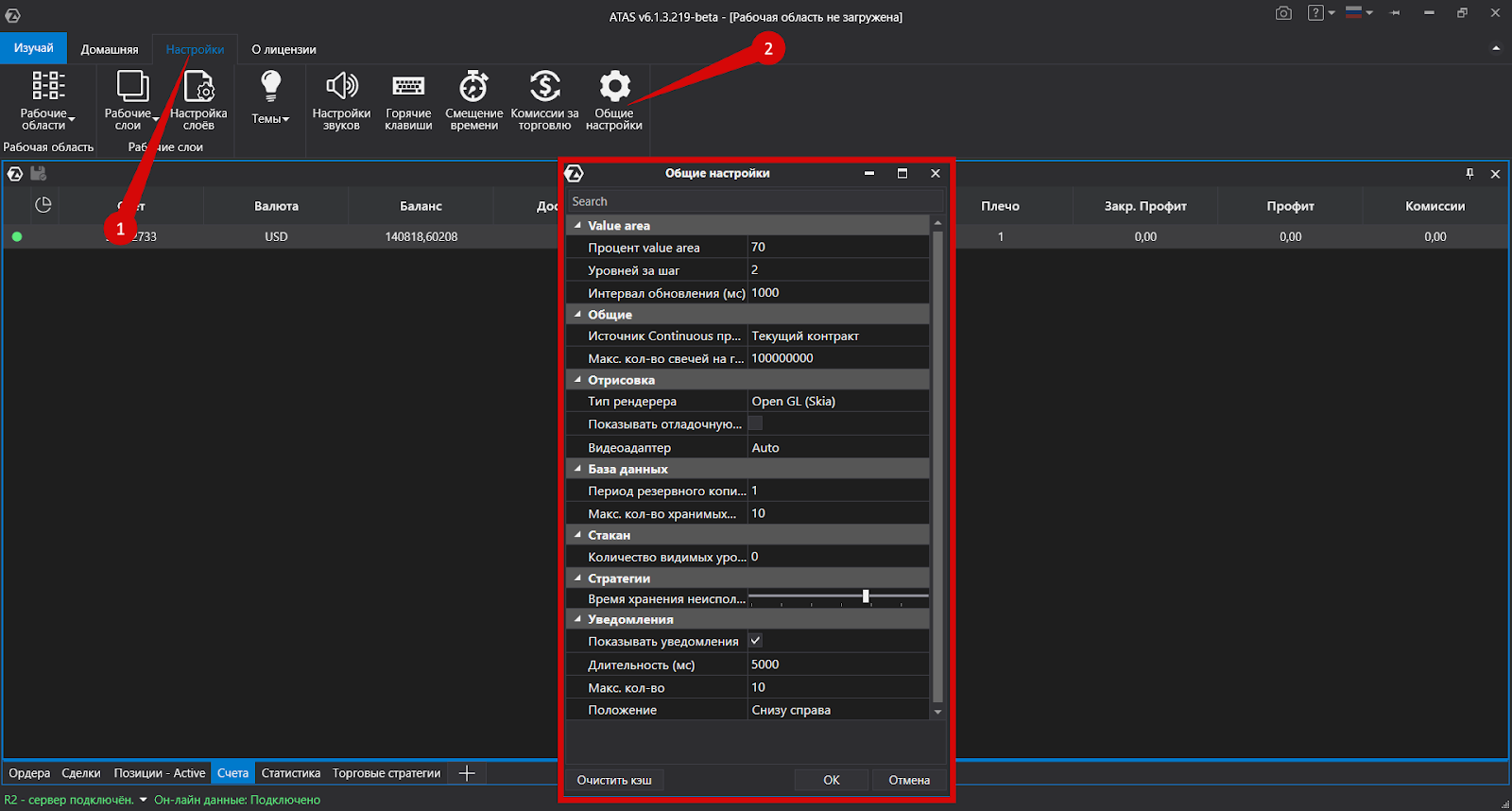Collapse the Value area section
The image size is (1512, 811).
tap(577, 225)
